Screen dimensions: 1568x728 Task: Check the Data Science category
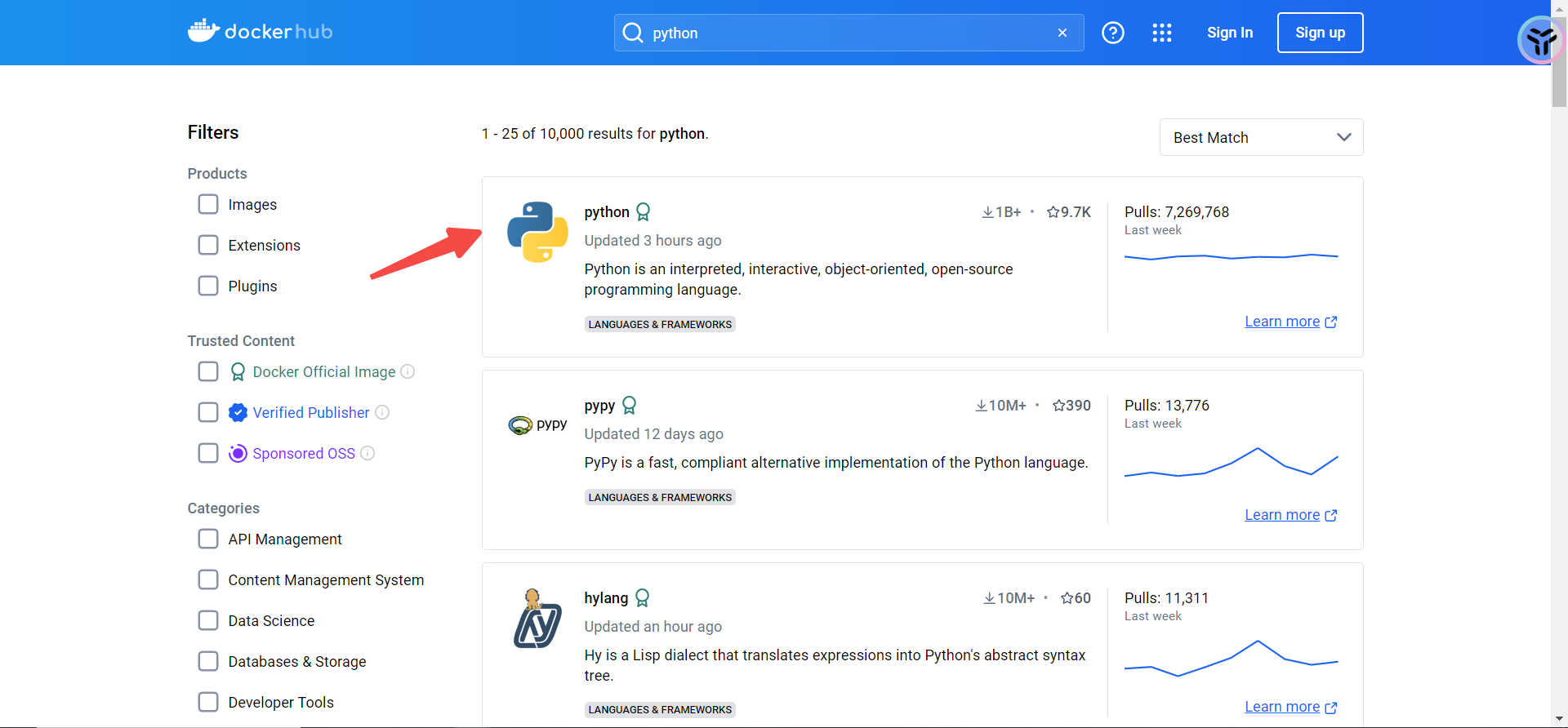(x=208, y=620)
